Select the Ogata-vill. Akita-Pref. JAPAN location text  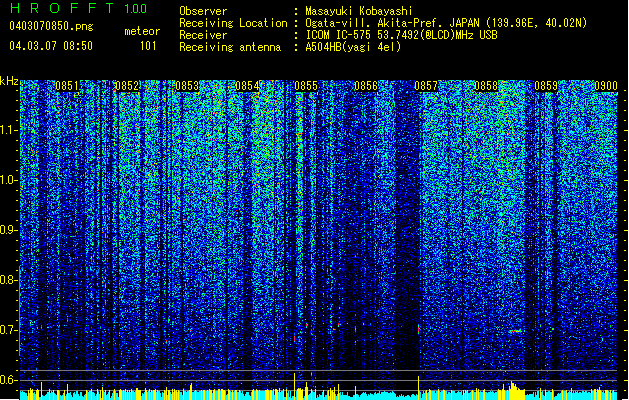point(446,23)
